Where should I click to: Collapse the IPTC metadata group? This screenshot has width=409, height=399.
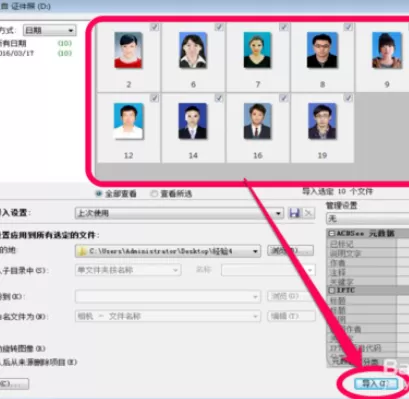click(x=332, y=290)
